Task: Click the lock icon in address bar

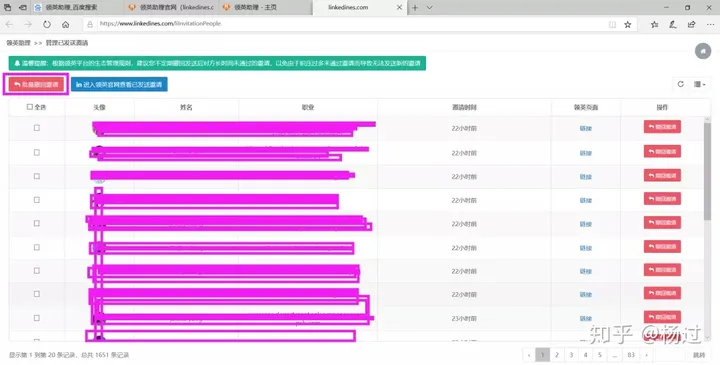Action: click(x=90, y=24)
